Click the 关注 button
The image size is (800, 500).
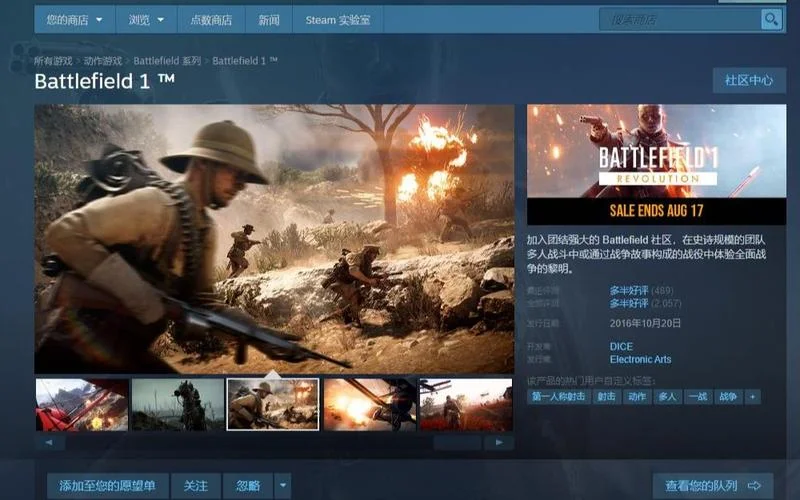196,486
